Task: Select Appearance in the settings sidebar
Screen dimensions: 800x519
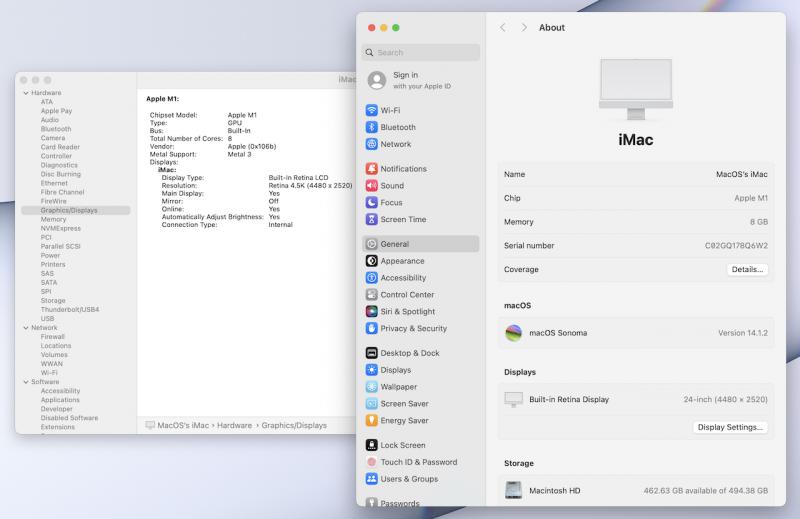Action: click(402, 261)
